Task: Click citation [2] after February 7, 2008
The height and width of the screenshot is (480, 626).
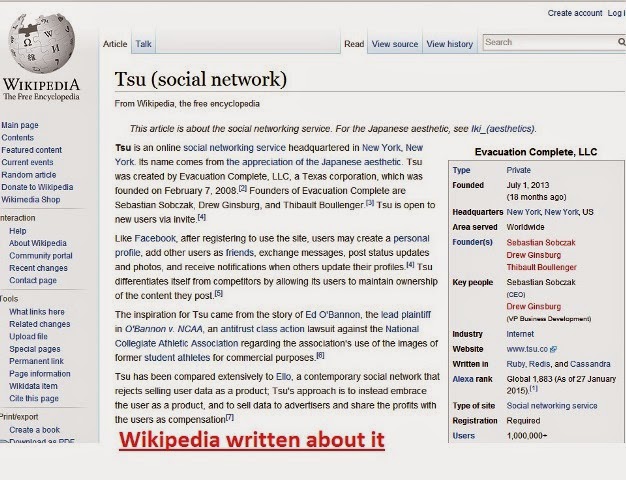Action: pyautogui.click(x=243, y=188)
